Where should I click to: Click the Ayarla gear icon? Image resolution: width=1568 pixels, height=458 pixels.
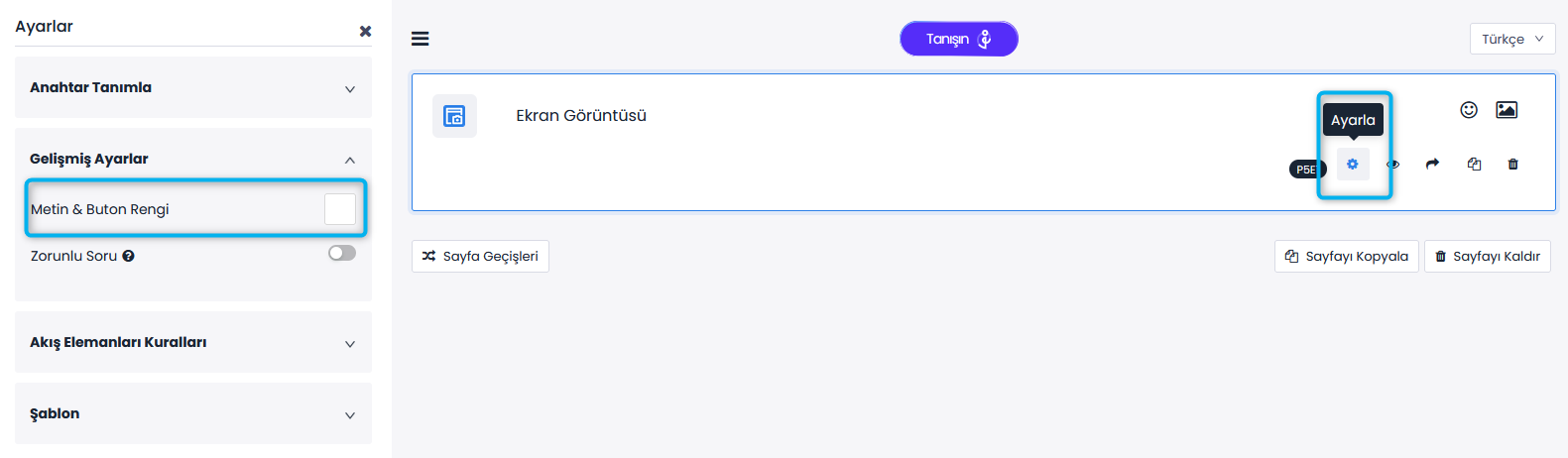click(x=1353, y=165)
